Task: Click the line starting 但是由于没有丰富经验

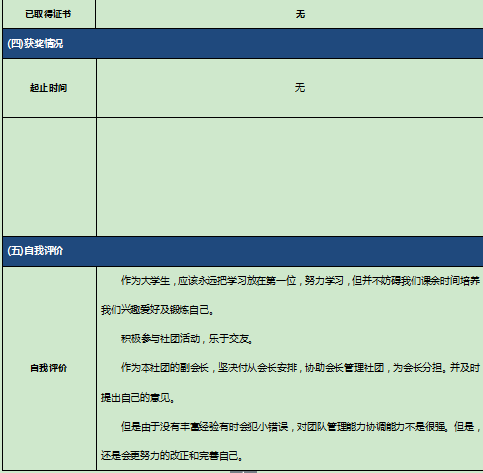Action: pos(300,426)
